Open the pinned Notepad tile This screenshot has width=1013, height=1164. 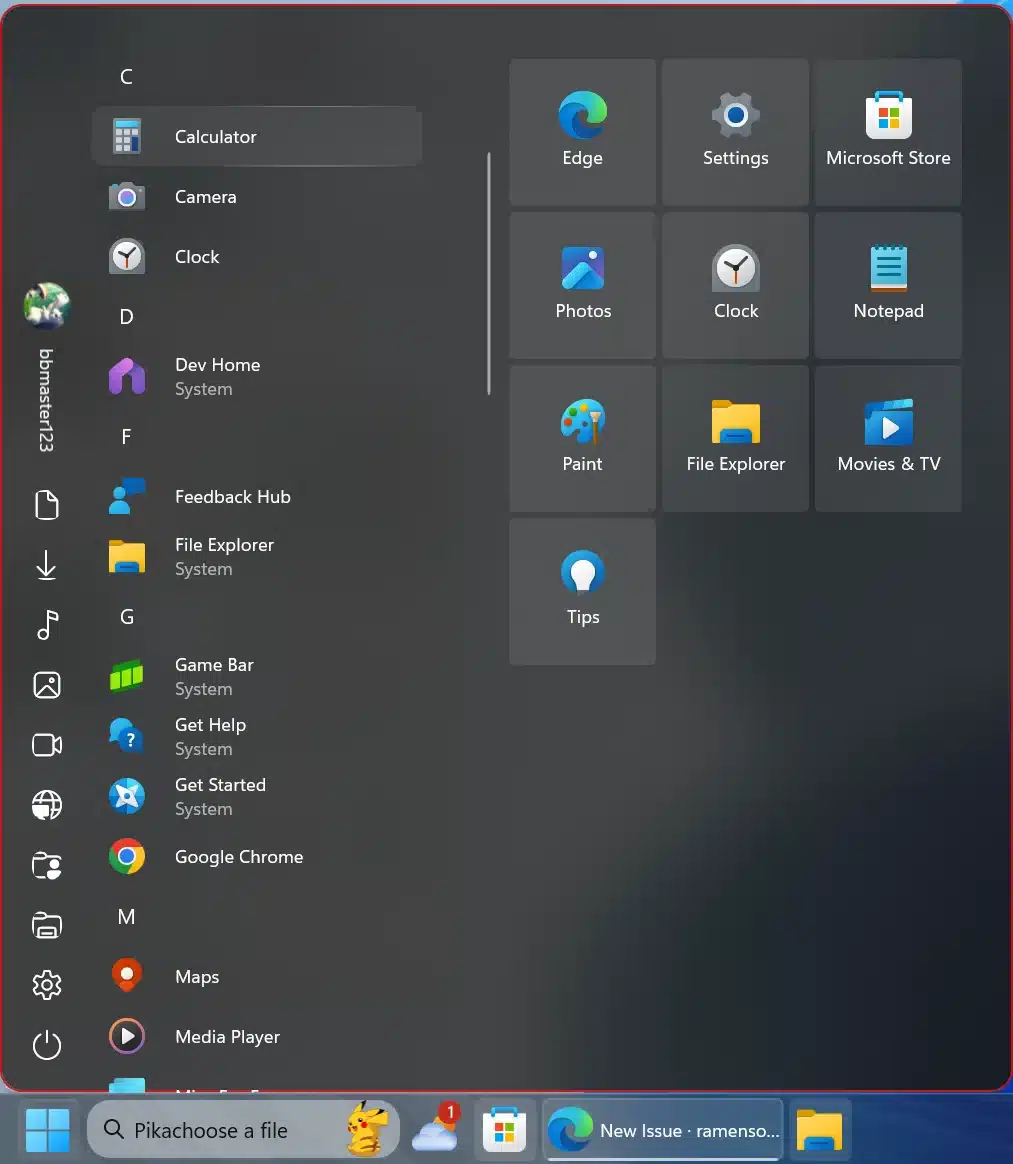coord(888,285)
